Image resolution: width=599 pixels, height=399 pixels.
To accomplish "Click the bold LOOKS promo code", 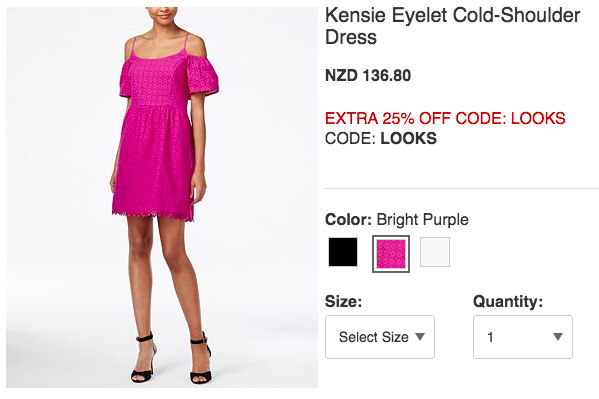I will coord(408,138).
